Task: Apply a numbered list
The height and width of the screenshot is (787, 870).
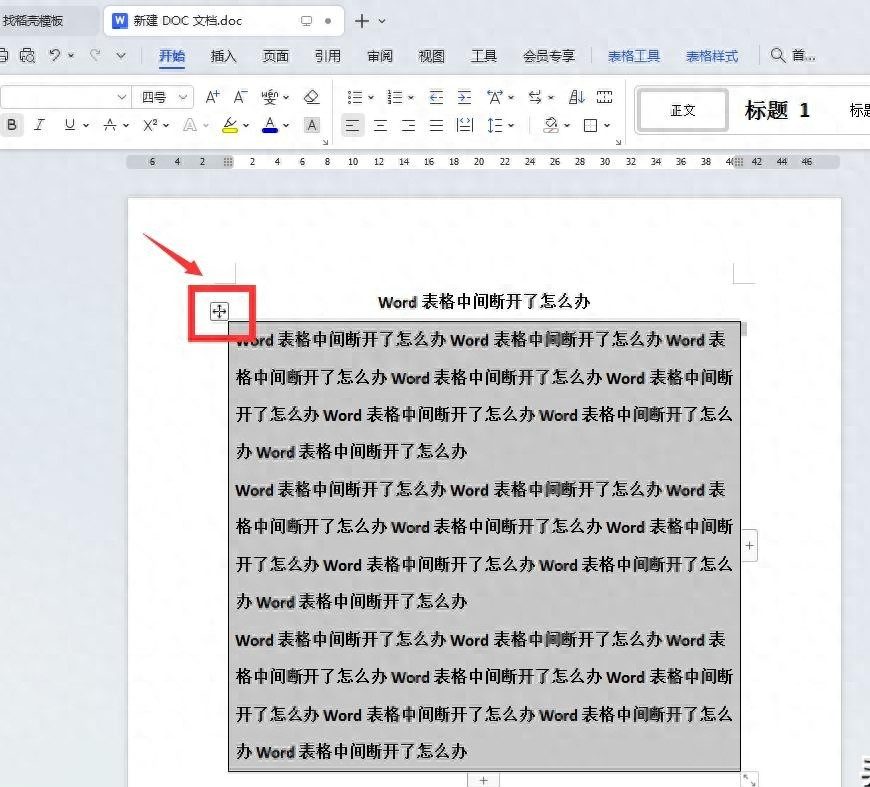Action: pyautogui.click(x=394, y=98)
